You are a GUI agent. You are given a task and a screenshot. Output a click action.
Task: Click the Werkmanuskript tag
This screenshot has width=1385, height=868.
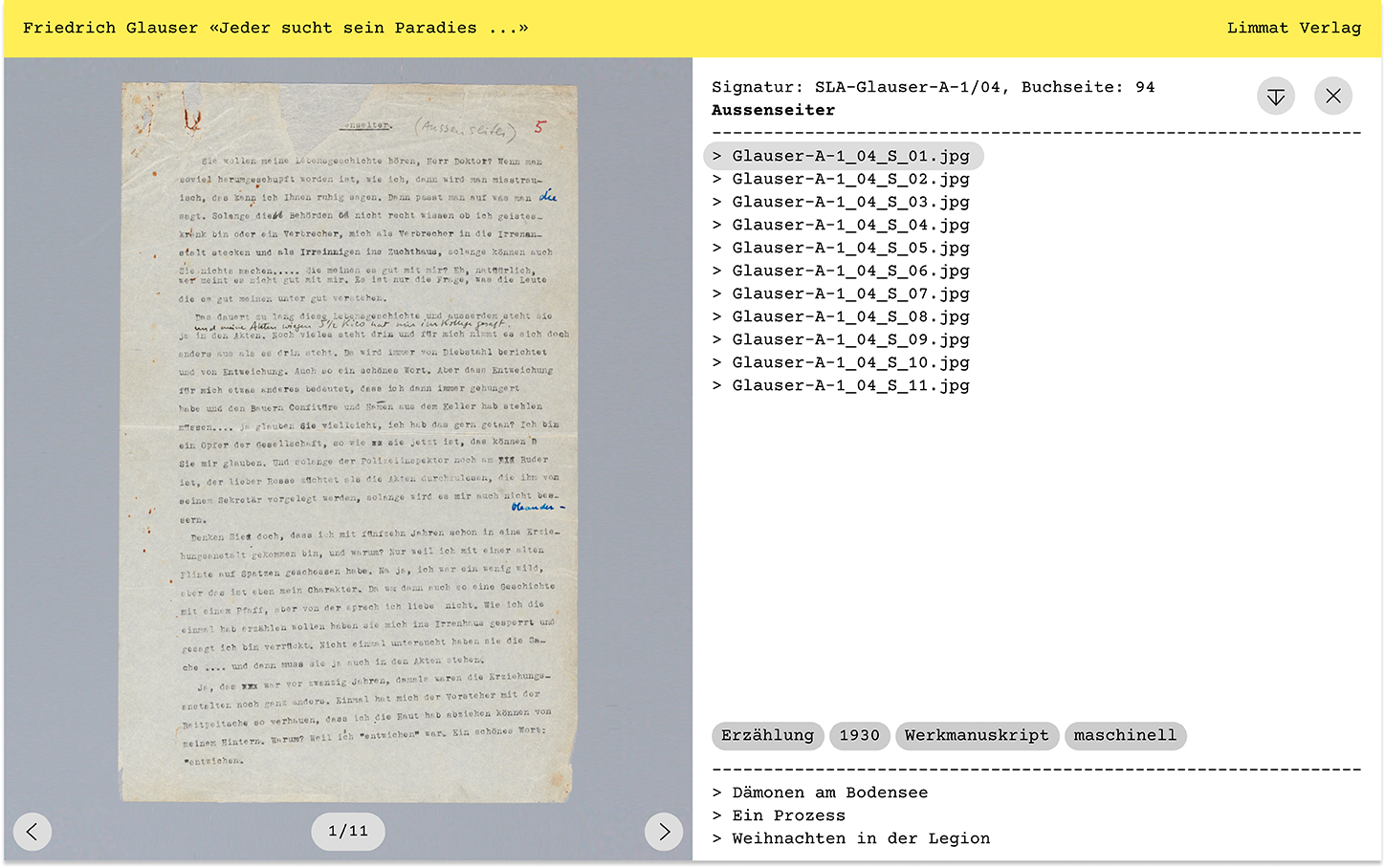point(977,735)
